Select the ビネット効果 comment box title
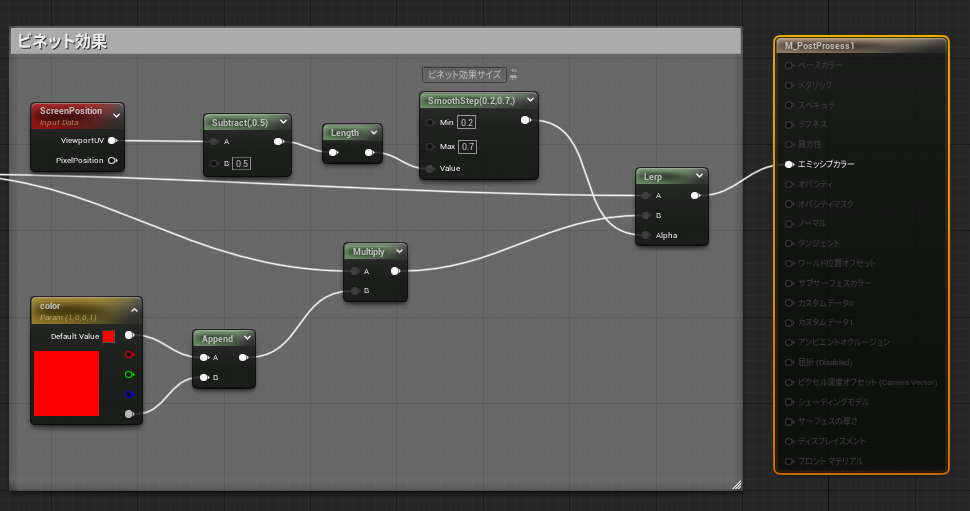This screenshot has height=511, width=970. [x=62, y=41]
